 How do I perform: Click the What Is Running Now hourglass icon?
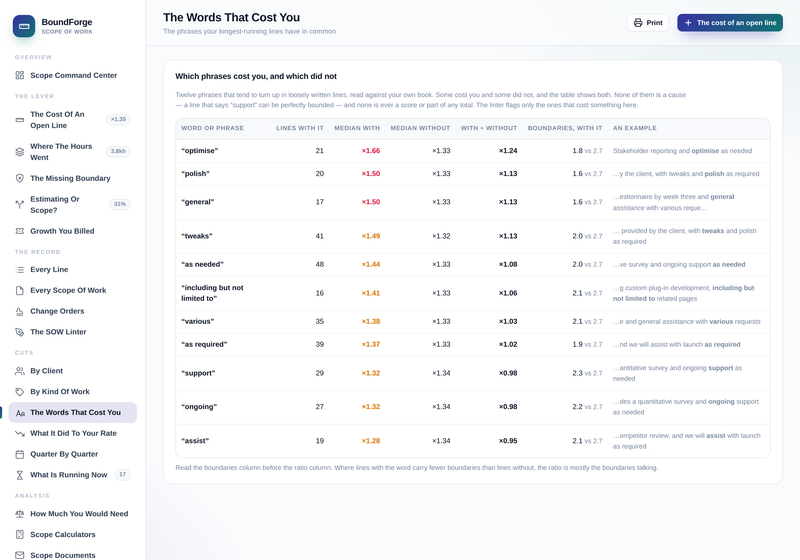(19, 475)
